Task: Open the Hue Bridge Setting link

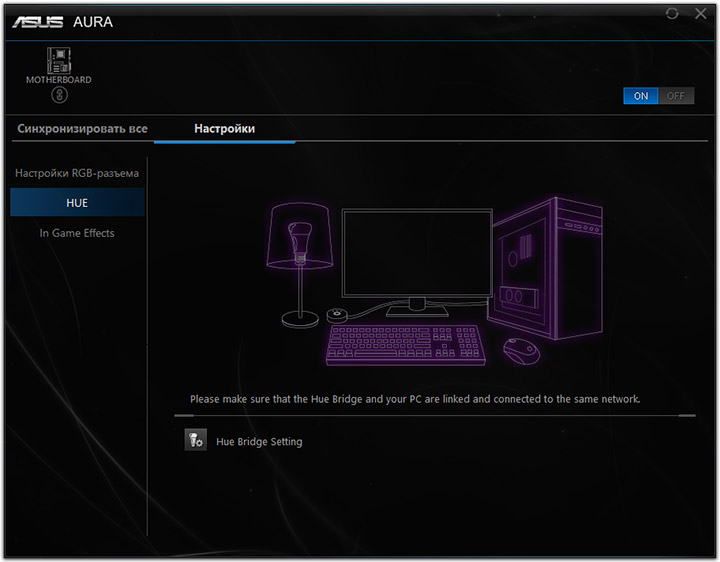Action: [259, 442]
